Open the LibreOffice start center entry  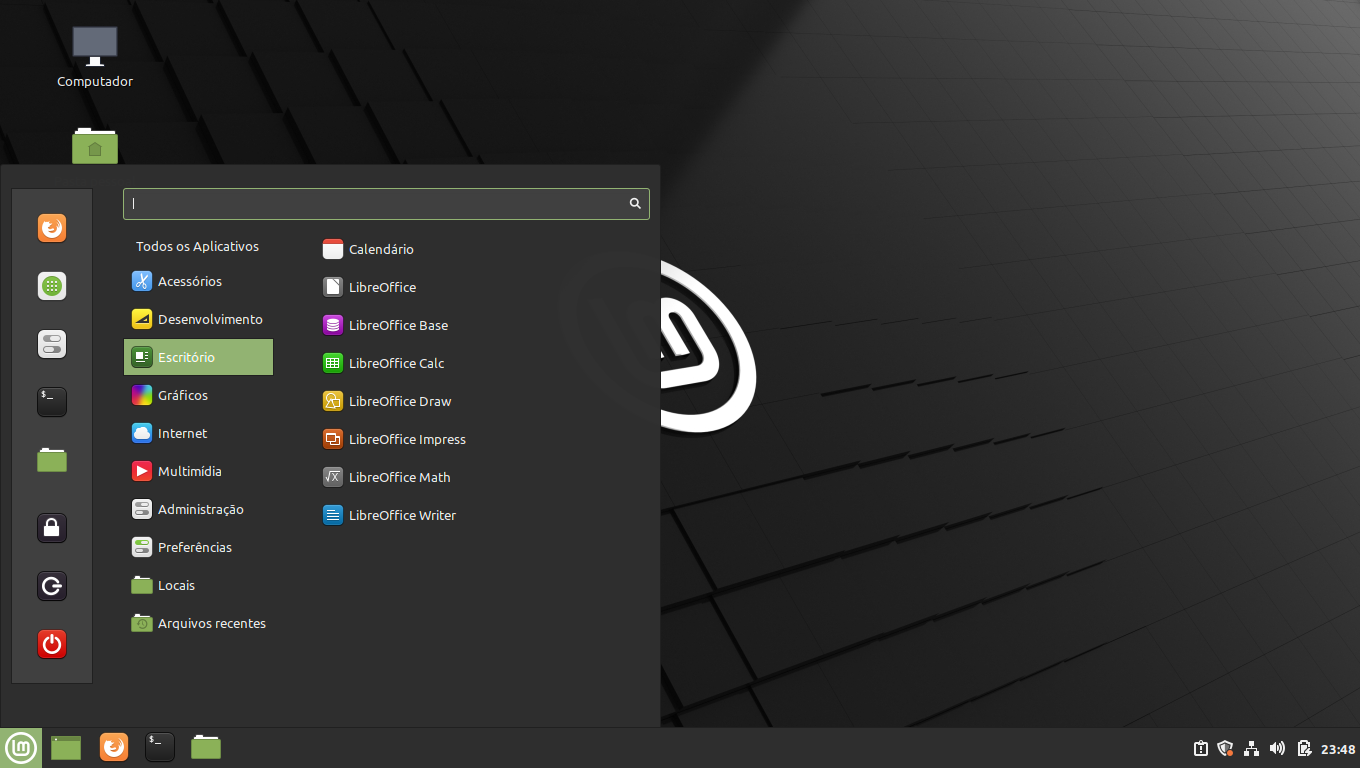point(369,288)
